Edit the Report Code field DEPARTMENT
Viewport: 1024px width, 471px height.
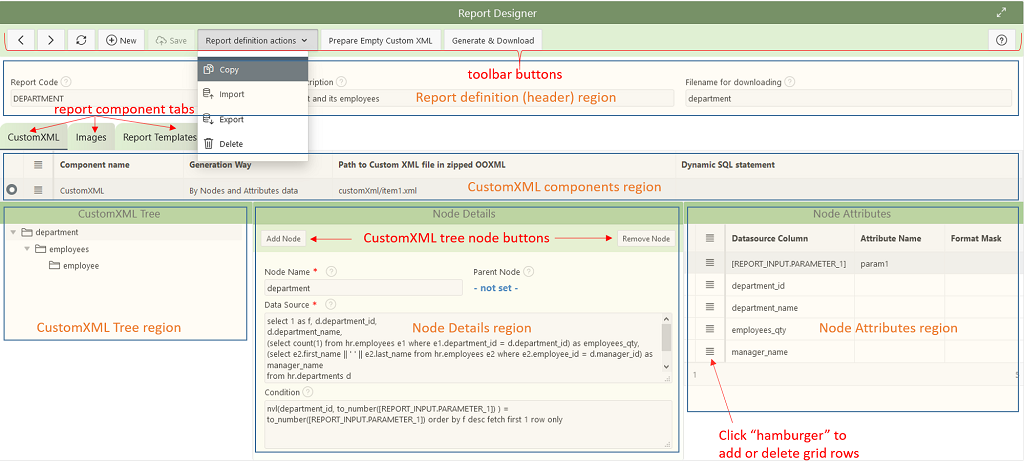tap(104, 99)
